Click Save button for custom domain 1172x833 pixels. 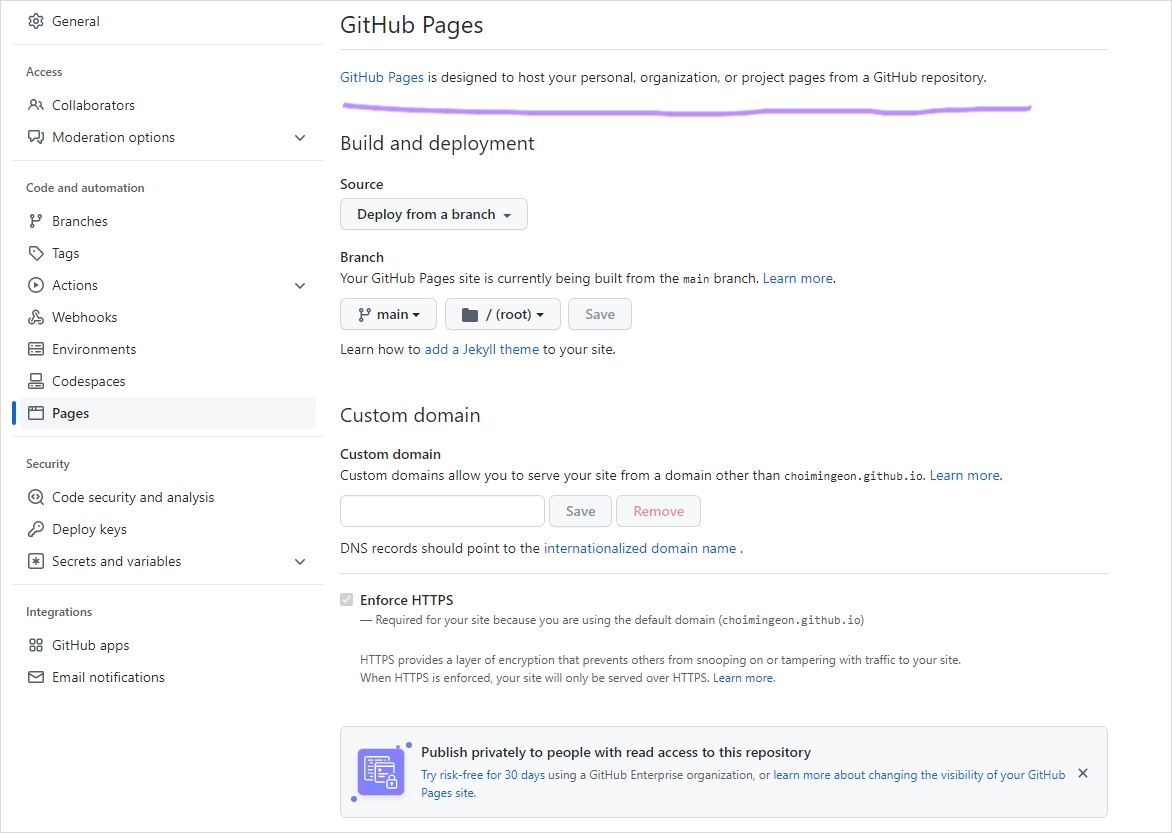[580, 511]
